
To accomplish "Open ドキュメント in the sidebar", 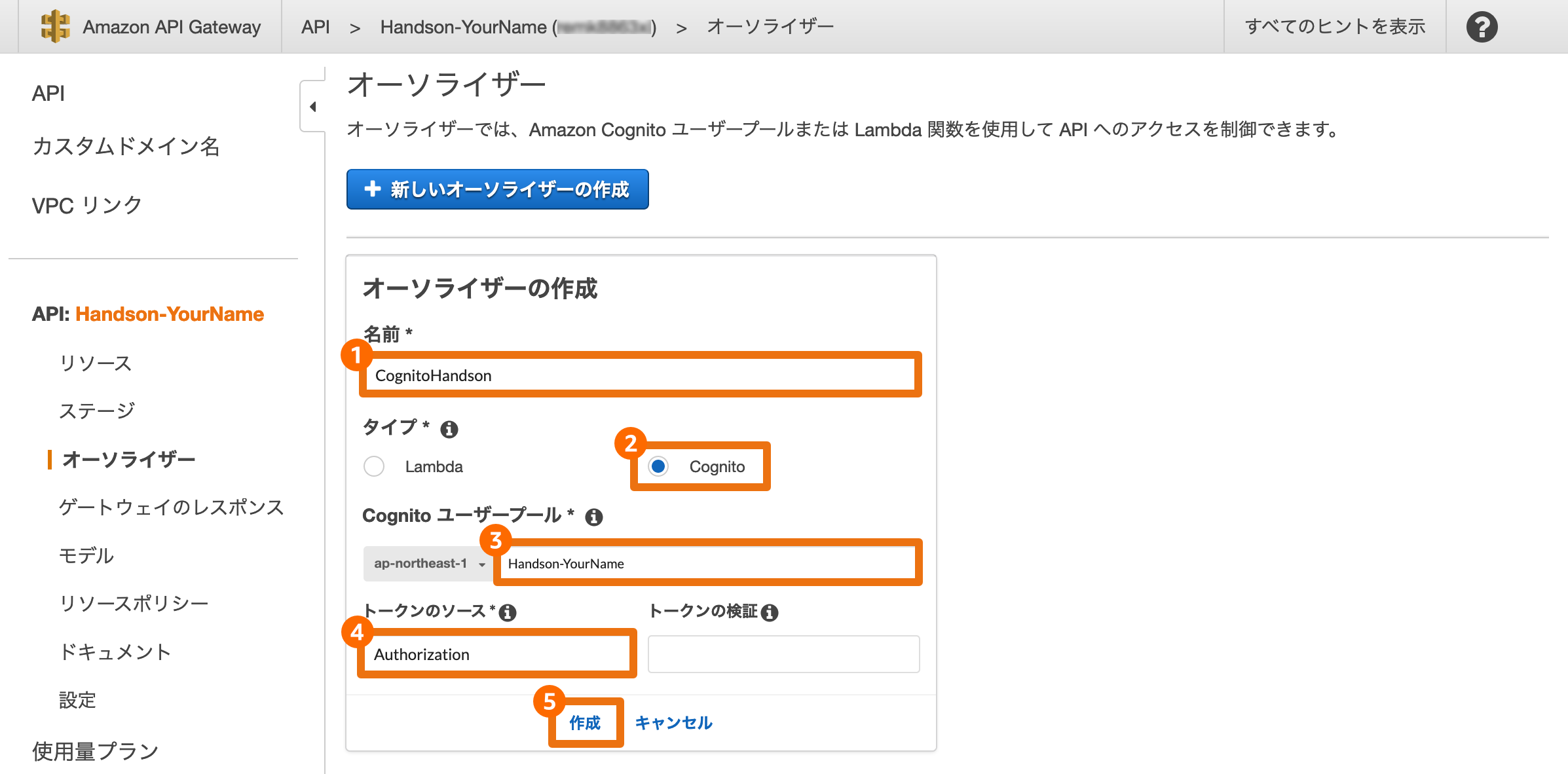I will coord(115,652).
